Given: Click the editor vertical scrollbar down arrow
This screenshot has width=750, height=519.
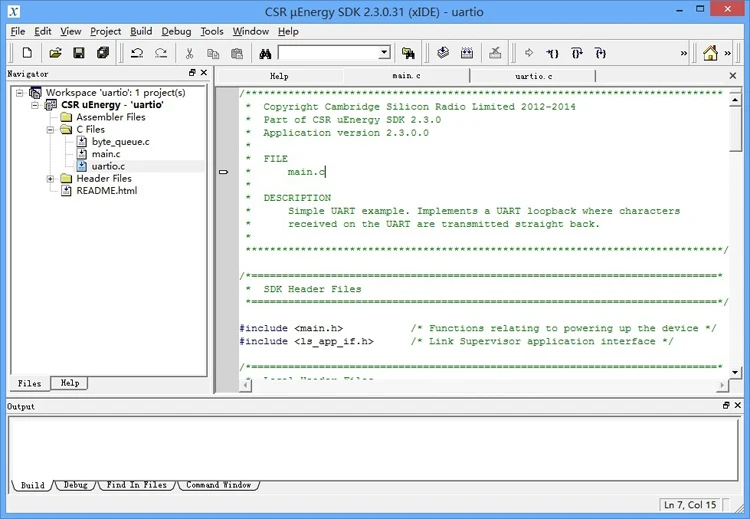Looking at the screenshot, I should click(x=735, y=372).
